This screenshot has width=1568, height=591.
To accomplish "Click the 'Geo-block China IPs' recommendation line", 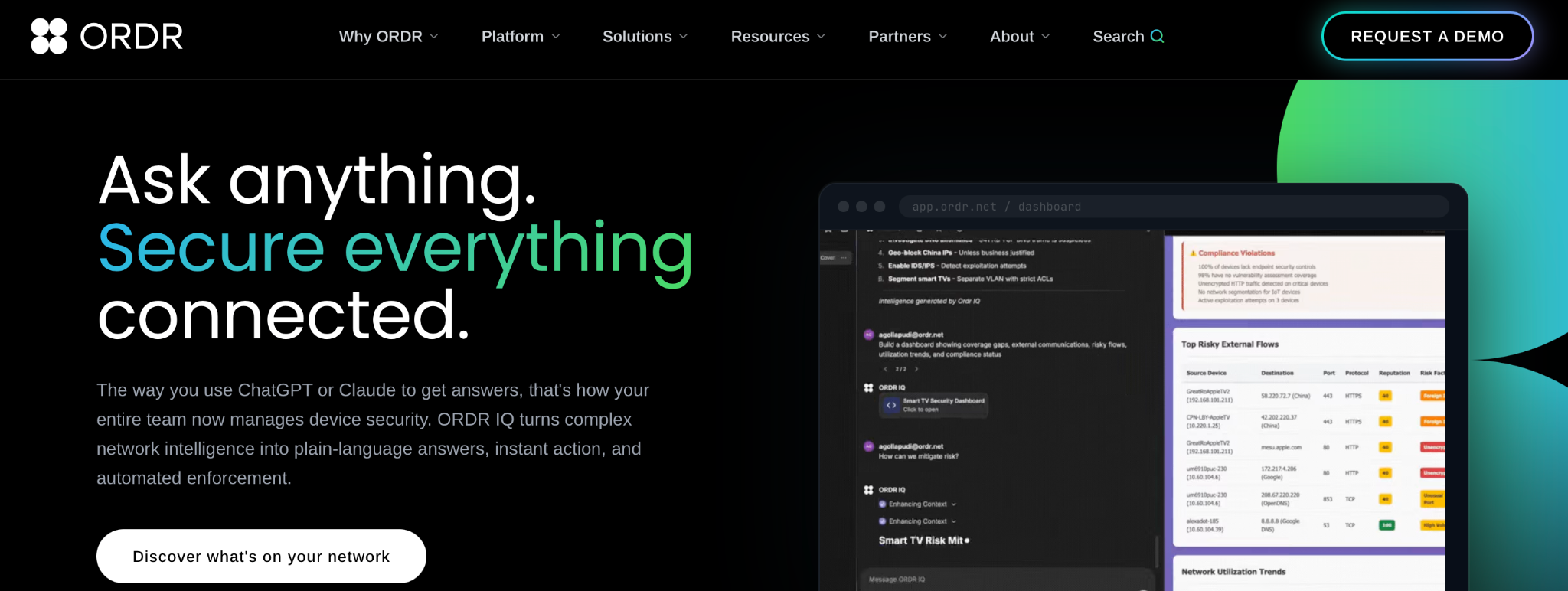I will coord(955,253).
